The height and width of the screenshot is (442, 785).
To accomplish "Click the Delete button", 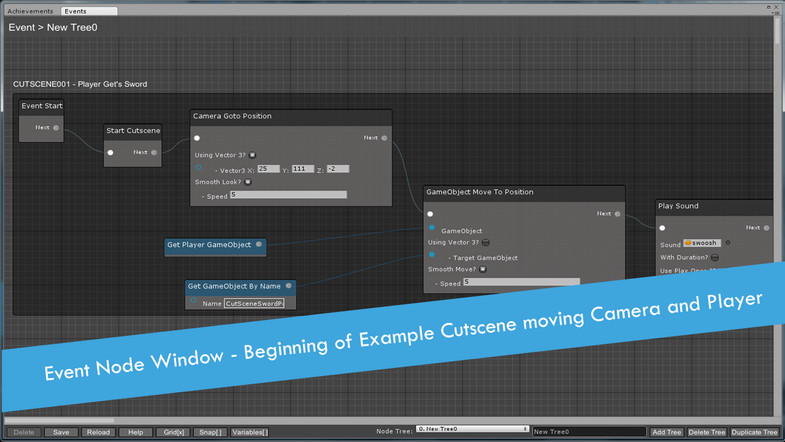I will tap(24, 432).
